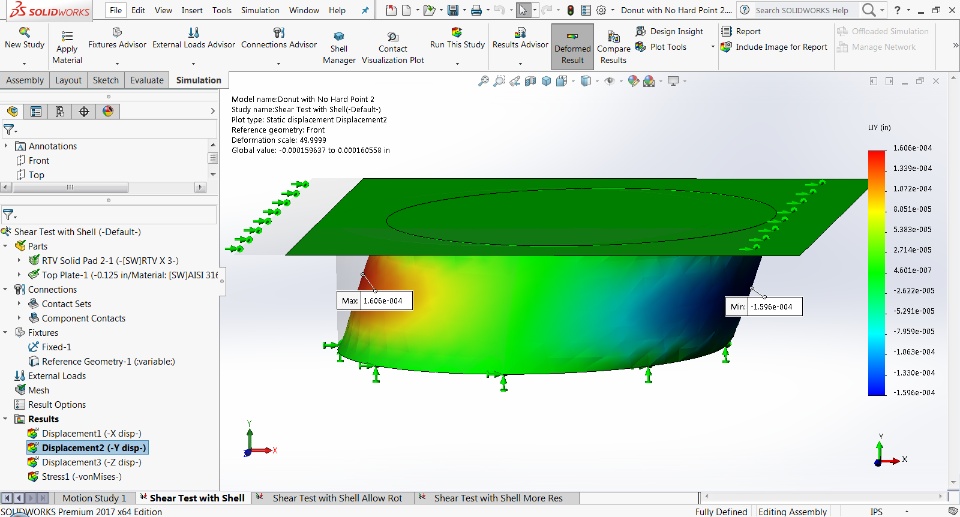
Task: Open the Results Advisor
Action: [520, 38]
